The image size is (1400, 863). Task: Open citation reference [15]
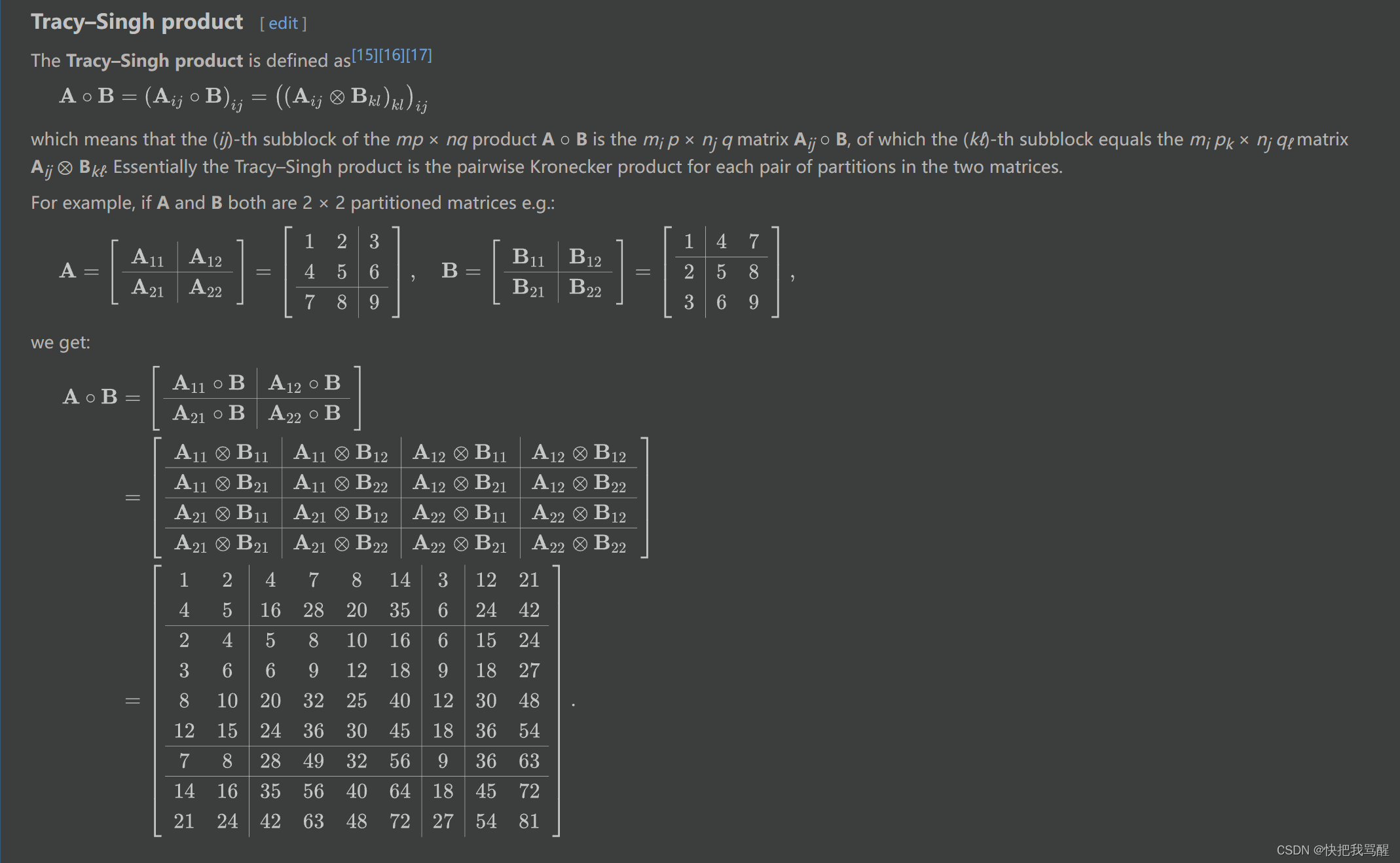(x=365, y=55)
